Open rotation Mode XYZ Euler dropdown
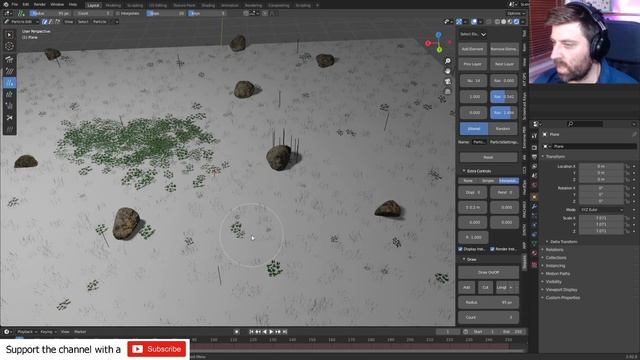The width and height of the screenshot is (640, 360). 602,210
